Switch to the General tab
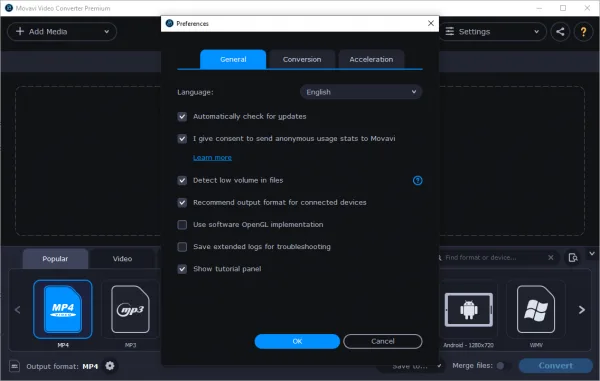 233,59
